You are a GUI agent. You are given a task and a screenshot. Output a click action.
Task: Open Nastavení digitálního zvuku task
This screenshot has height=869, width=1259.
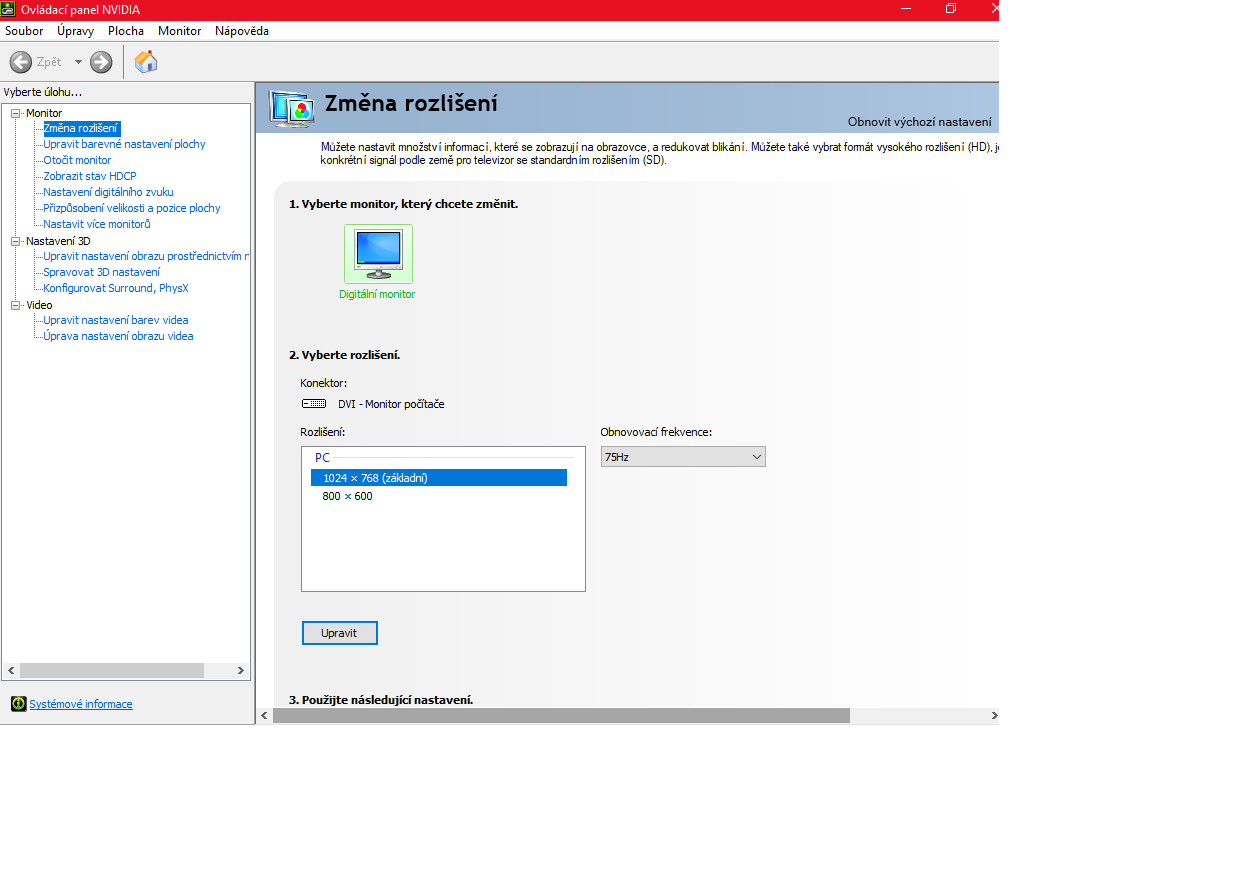[108, 192]
